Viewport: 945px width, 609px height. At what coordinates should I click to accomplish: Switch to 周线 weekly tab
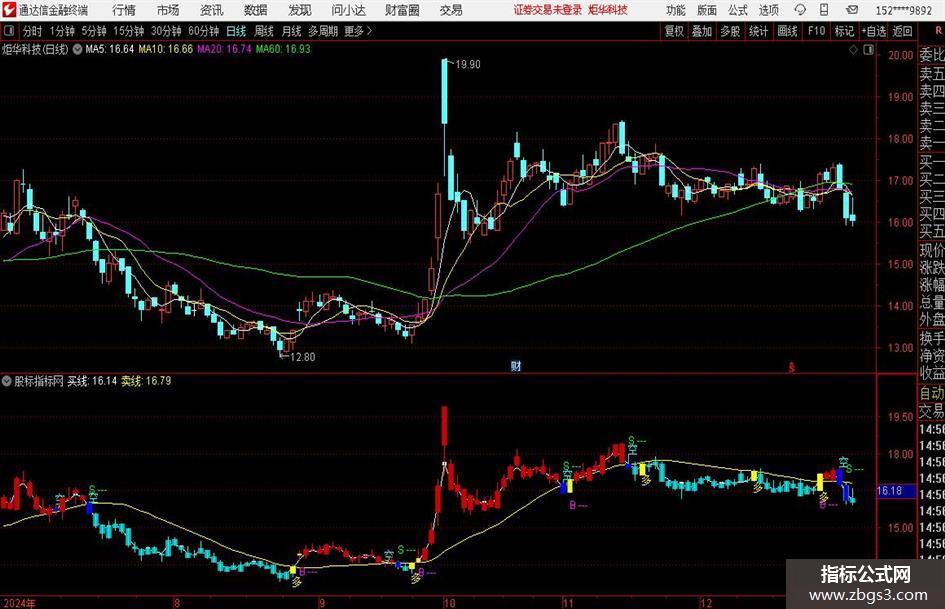tap(264, 31)
